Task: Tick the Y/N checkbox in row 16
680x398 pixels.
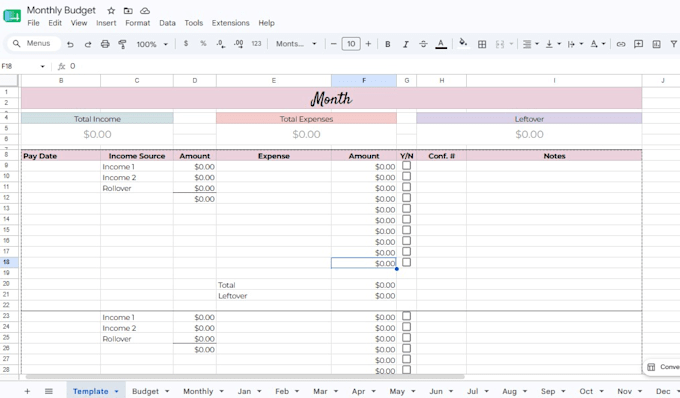Action: (406, 241)
